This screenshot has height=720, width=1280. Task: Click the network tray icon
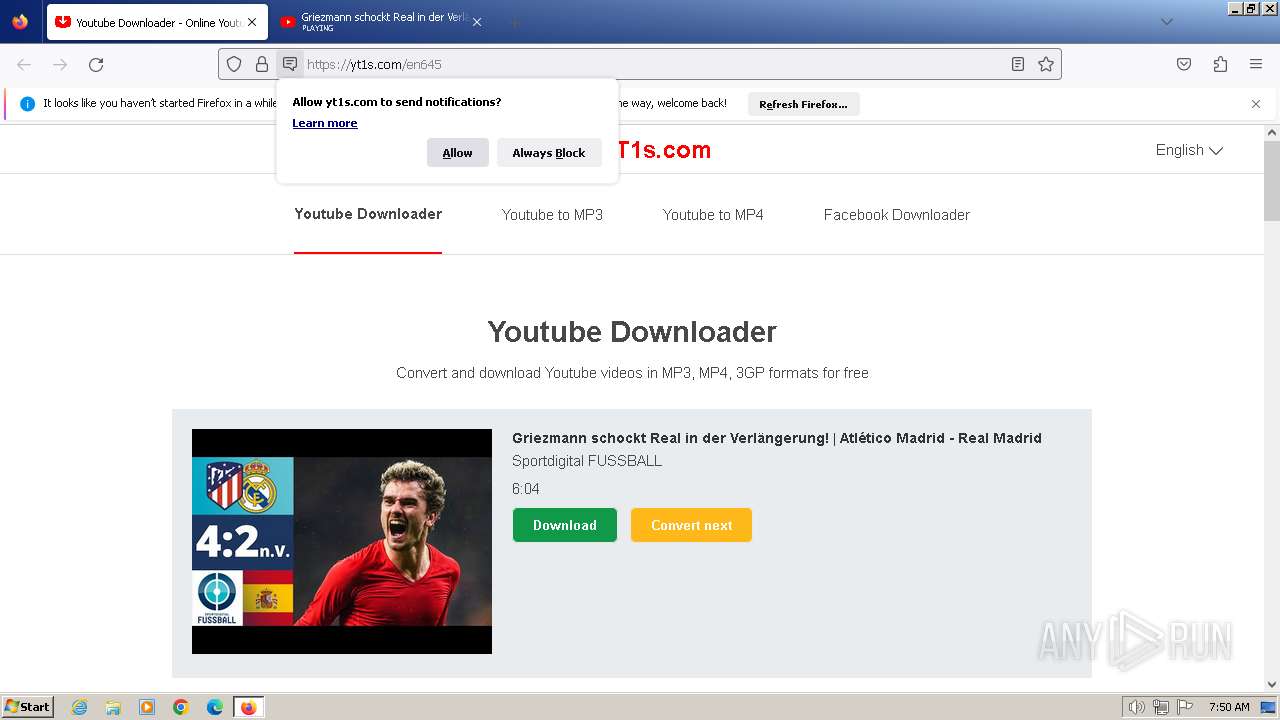point(1161,707)
